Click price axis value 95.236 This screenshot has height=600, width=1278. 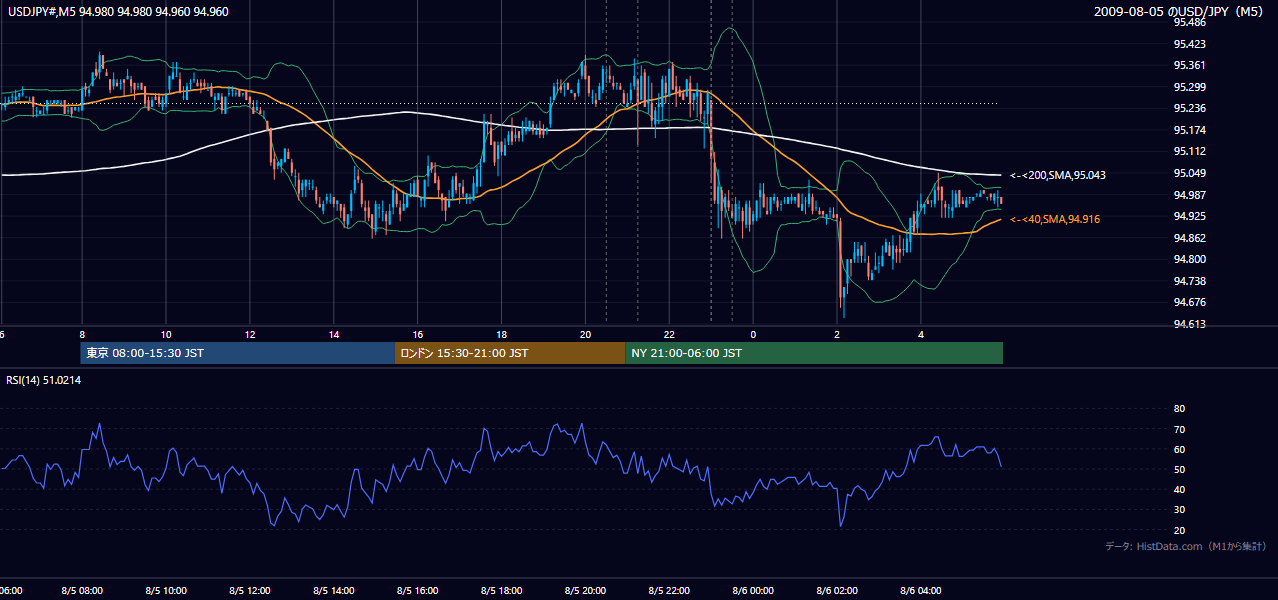coord(1190,108)
